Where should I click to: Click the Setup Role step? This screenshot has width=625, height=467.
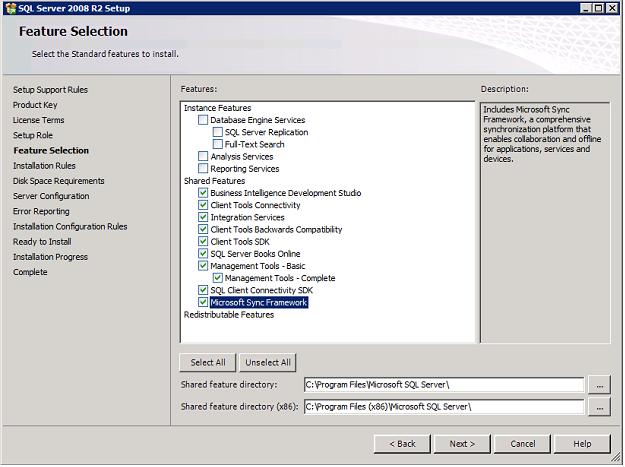(x=33, y=135)
